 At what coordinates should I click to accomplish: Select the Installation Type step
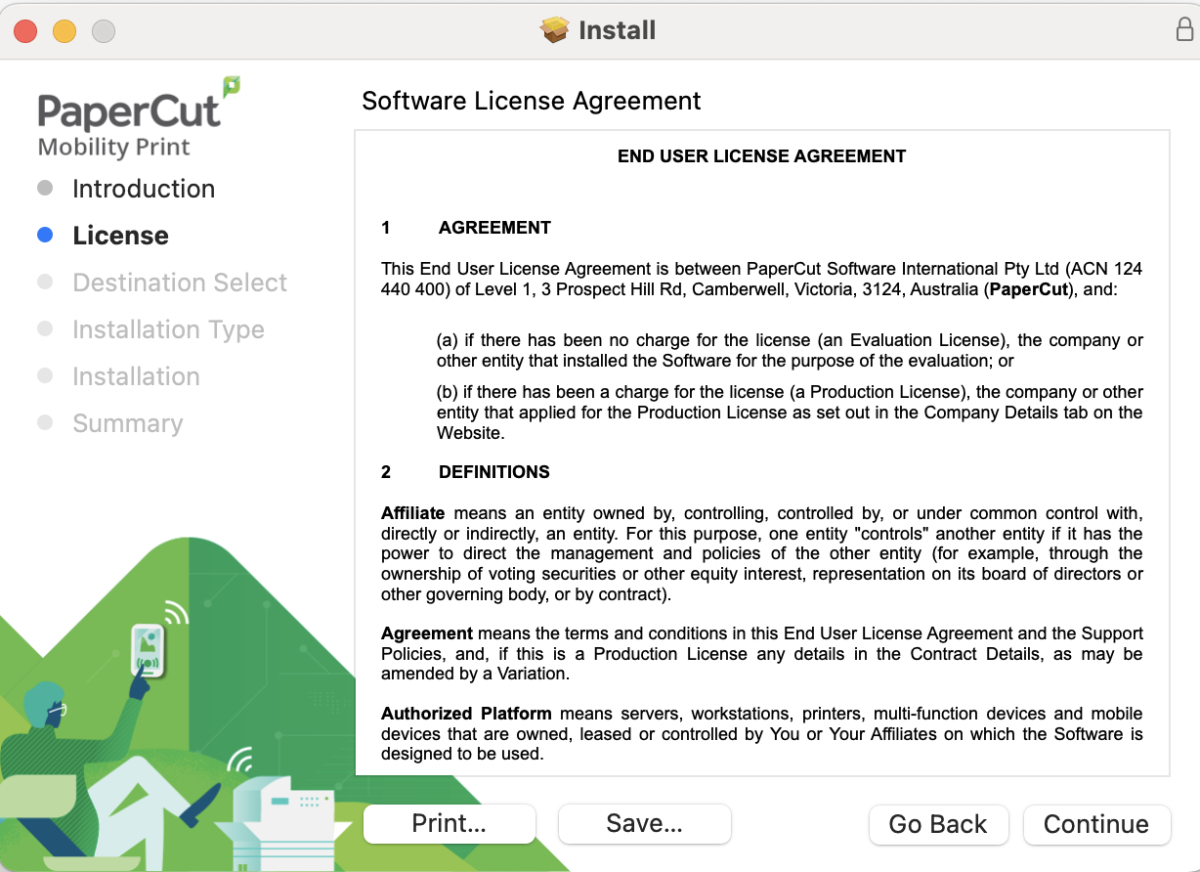(x=168, y=330)
